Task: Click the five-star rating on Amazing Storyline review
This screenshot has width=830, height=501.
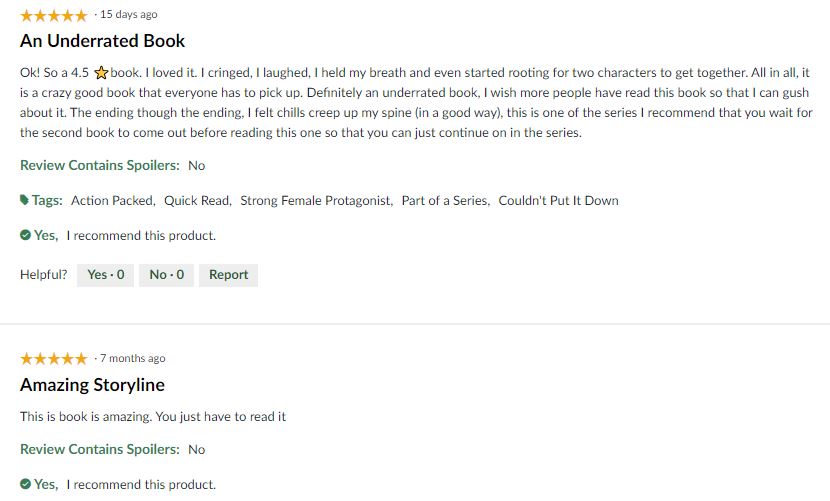Action: (53, 359)
